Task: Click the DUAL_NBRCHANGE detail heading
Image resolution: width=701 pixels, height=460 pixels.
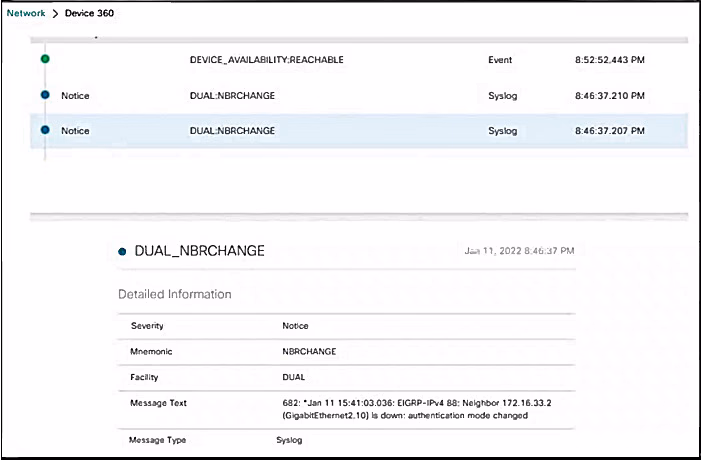Action: (199, 251)
